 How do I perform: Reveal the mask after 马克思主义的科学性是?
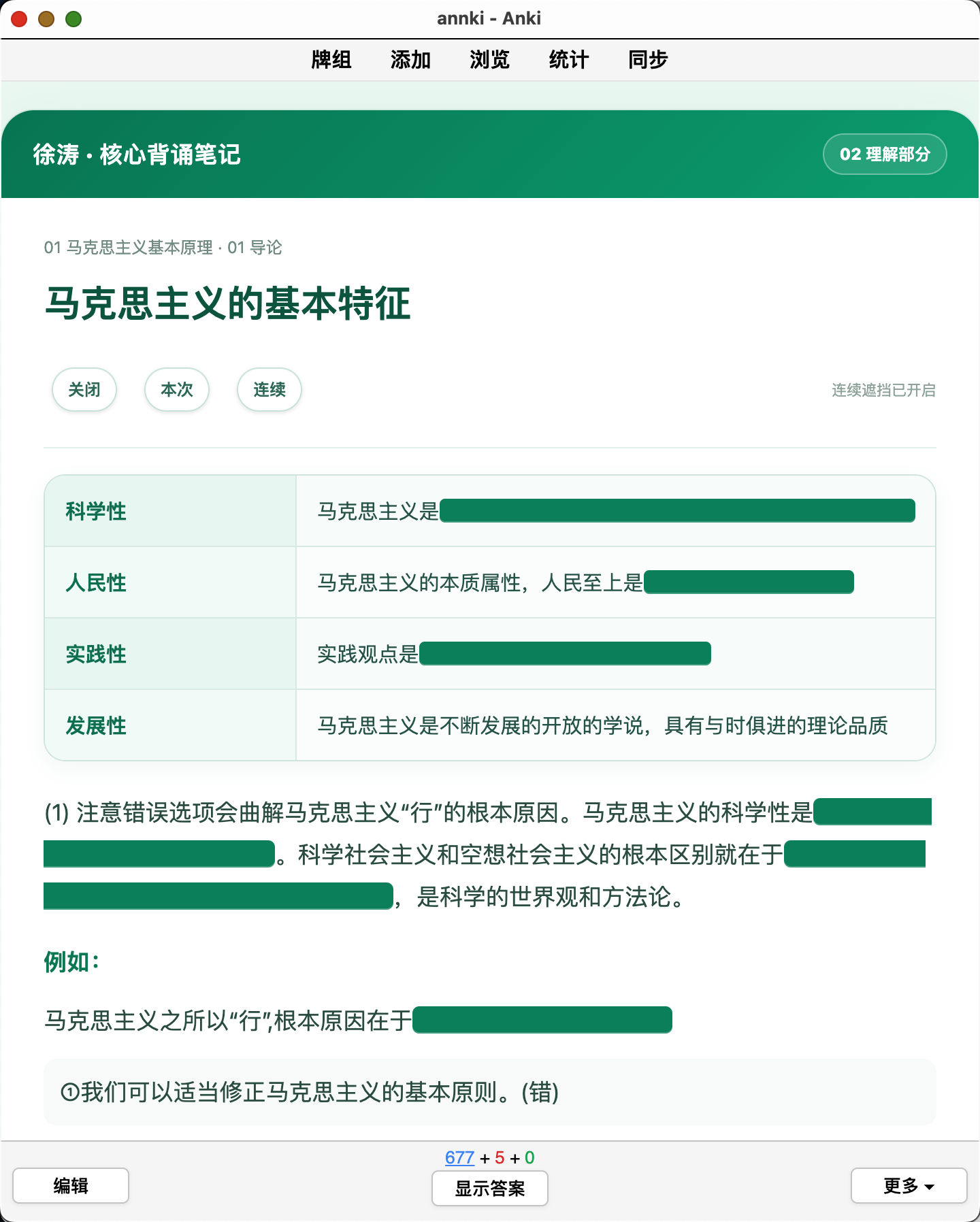(872, 812)
